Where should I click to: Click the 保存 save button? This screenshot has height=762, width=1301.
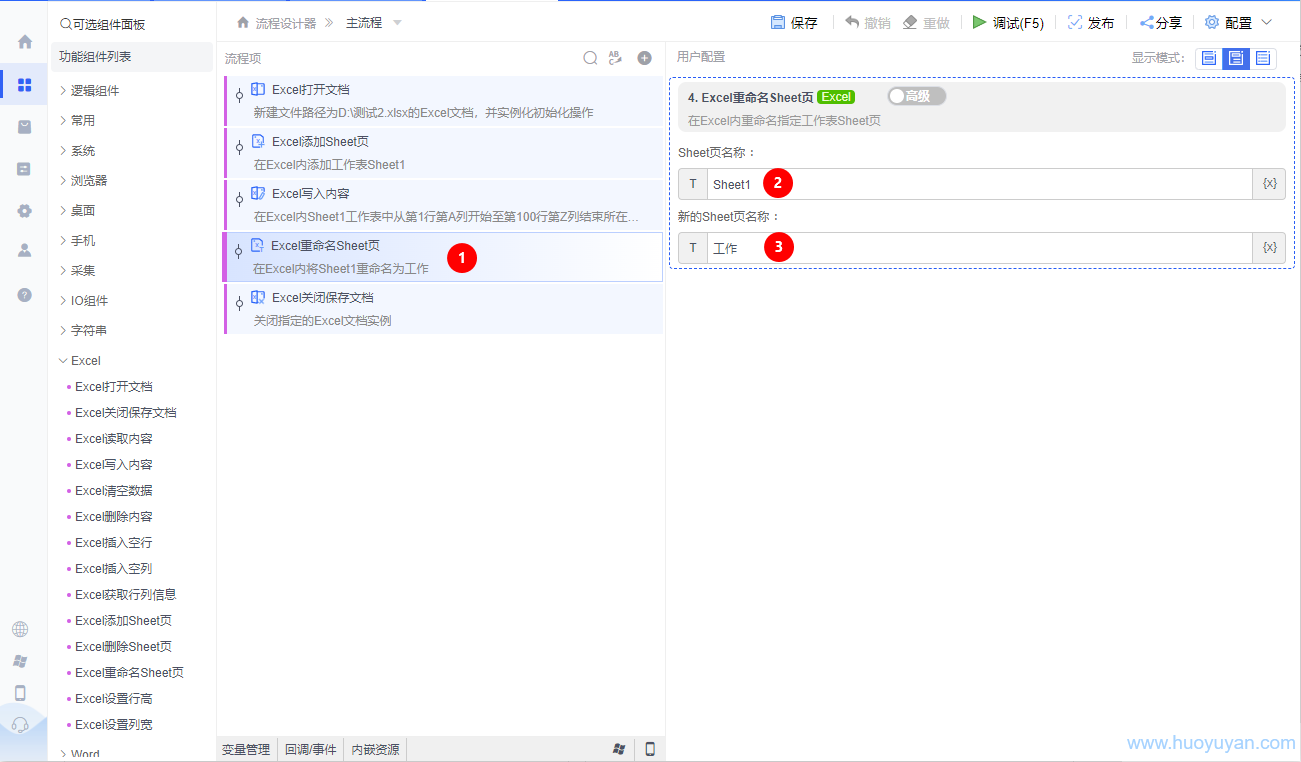click(x=794, y=23)
